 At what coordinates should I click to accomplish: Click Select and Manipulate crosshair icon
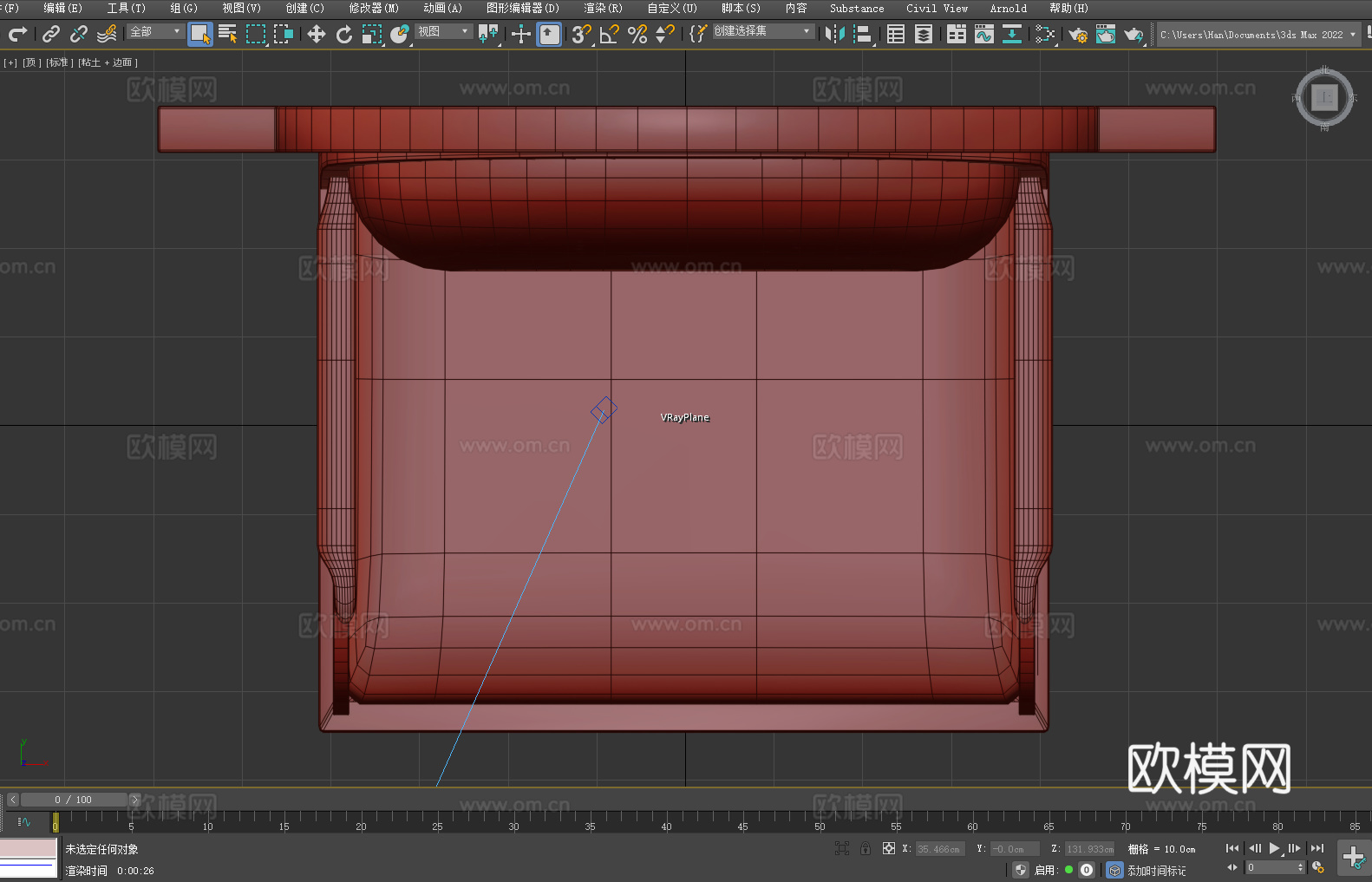coord(521,34)
